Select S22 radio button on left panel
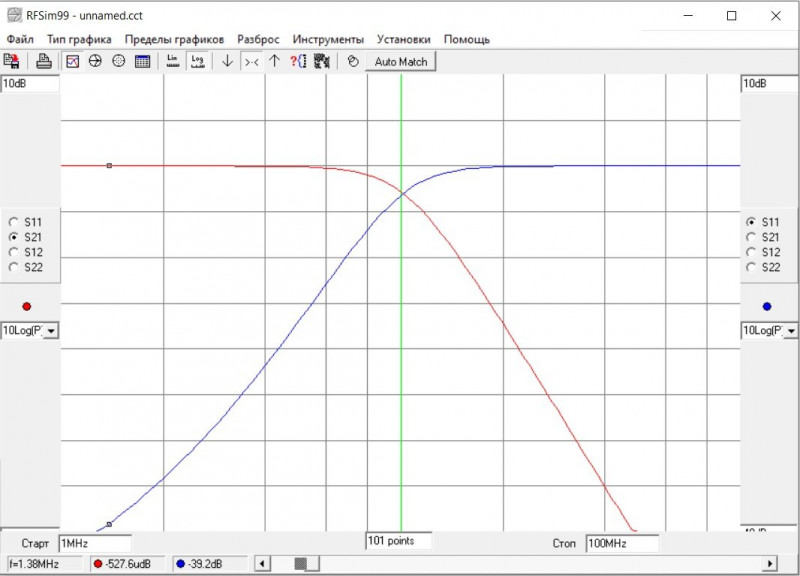The image size is (800, 576). click(13, 267)
